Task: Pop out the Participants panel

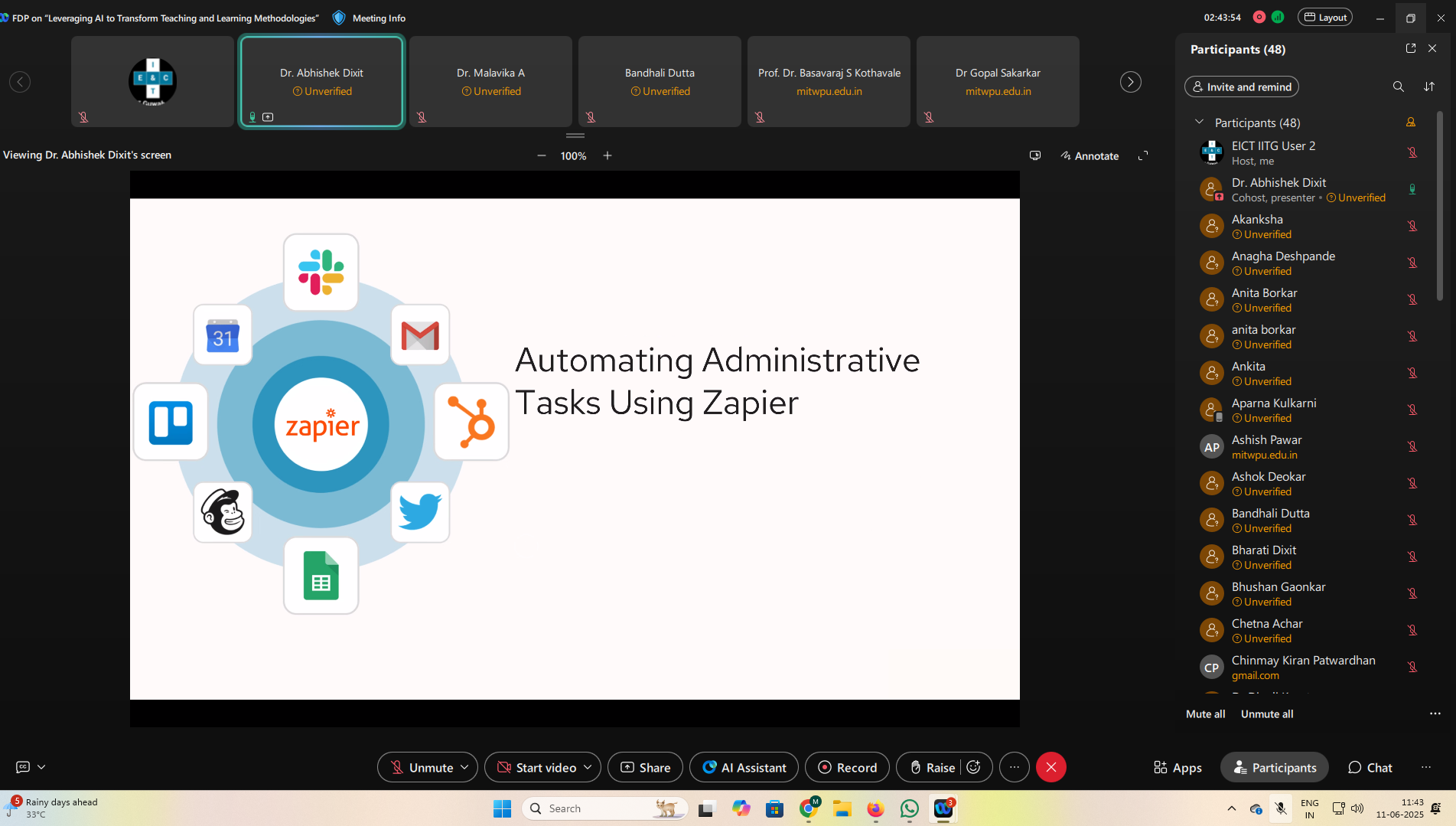Action: point(1410,48)
